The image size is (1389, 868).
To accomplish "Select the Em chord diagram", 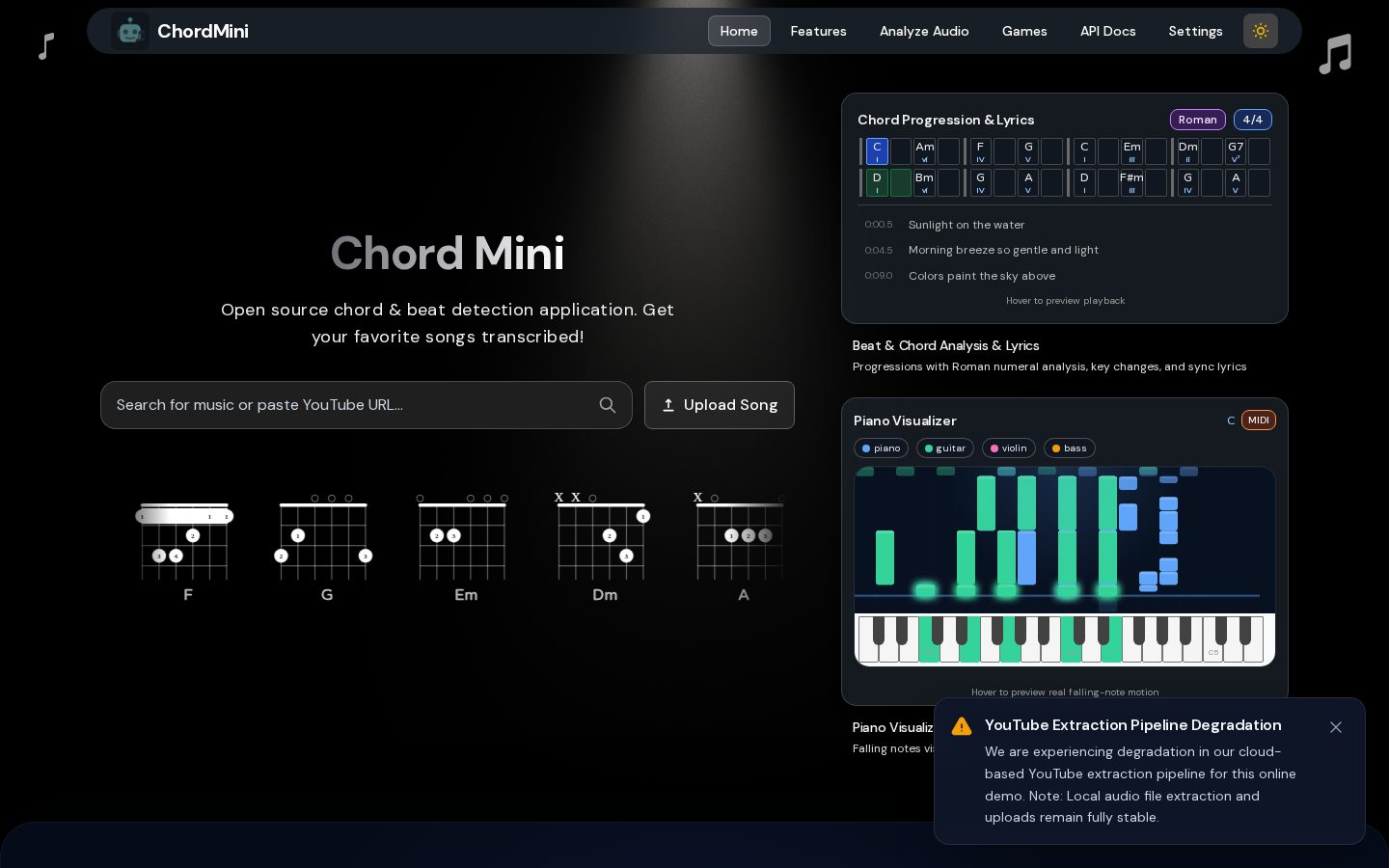I will tap(463, 548).
